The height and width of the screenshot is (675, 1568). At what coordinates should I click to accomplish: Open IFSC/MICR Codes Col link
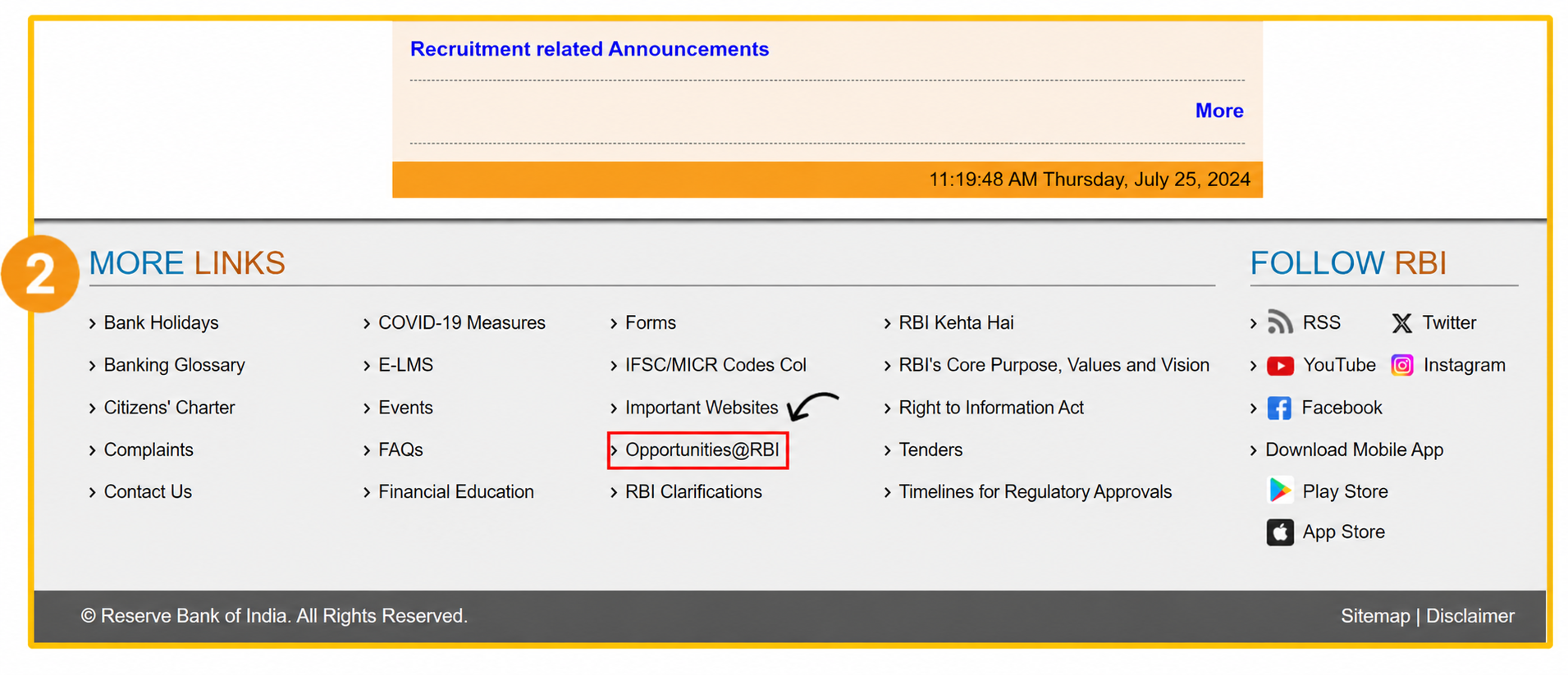715,365
